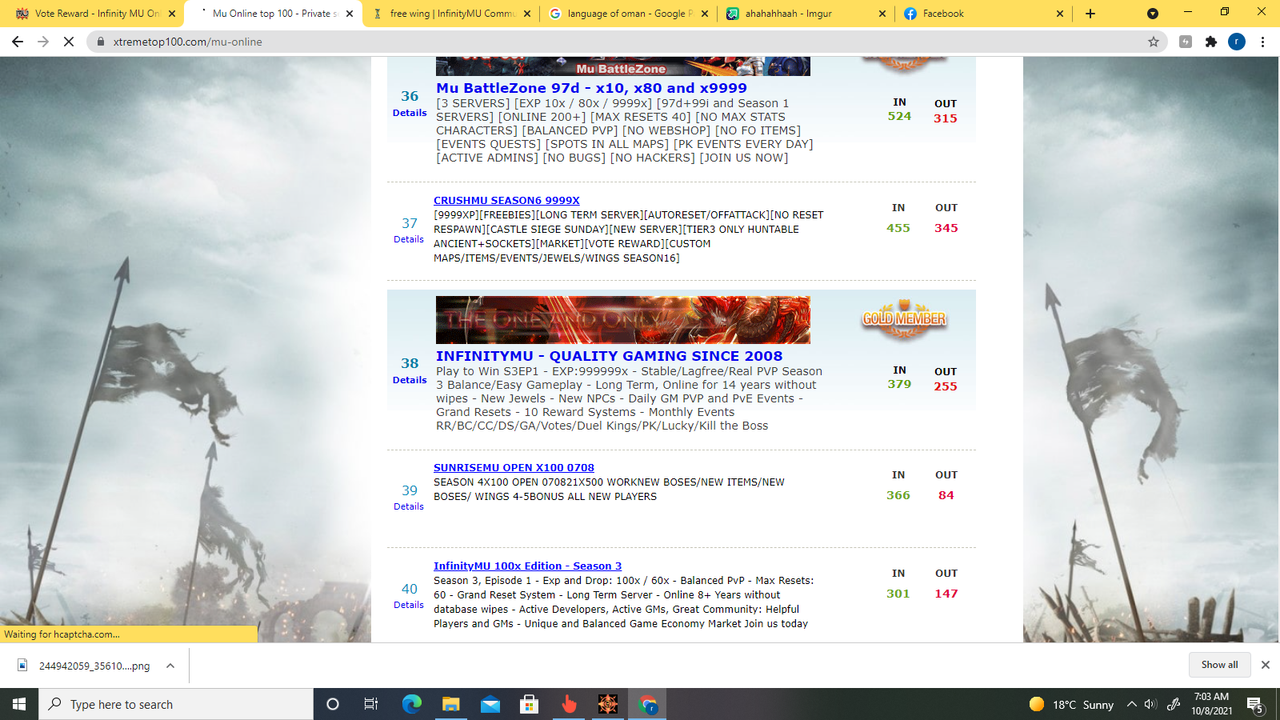Click OUT count 255 for InfinityMU
This screenshot has width=1280, height=720.
coord(945,386)
